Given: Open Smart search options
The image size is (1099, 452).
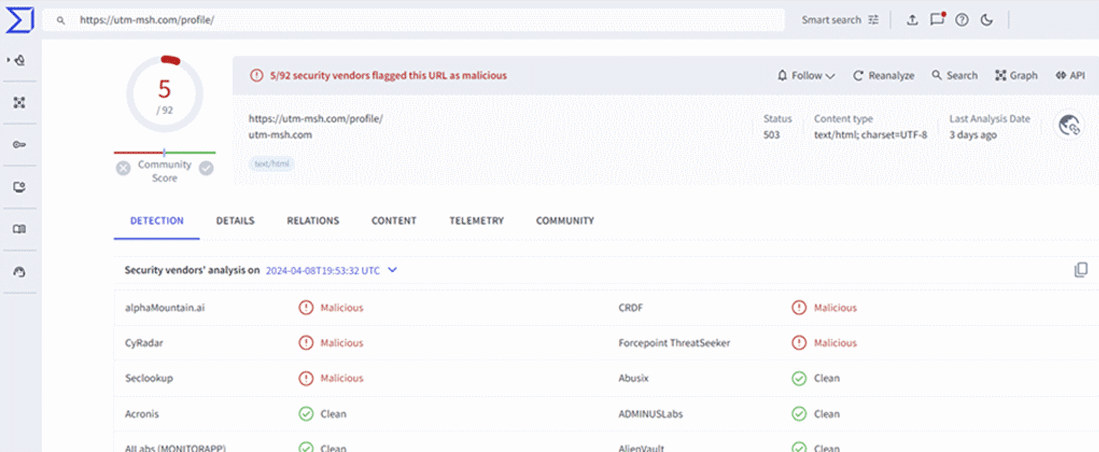Looking at the screenshot, I should click(840, 20).
